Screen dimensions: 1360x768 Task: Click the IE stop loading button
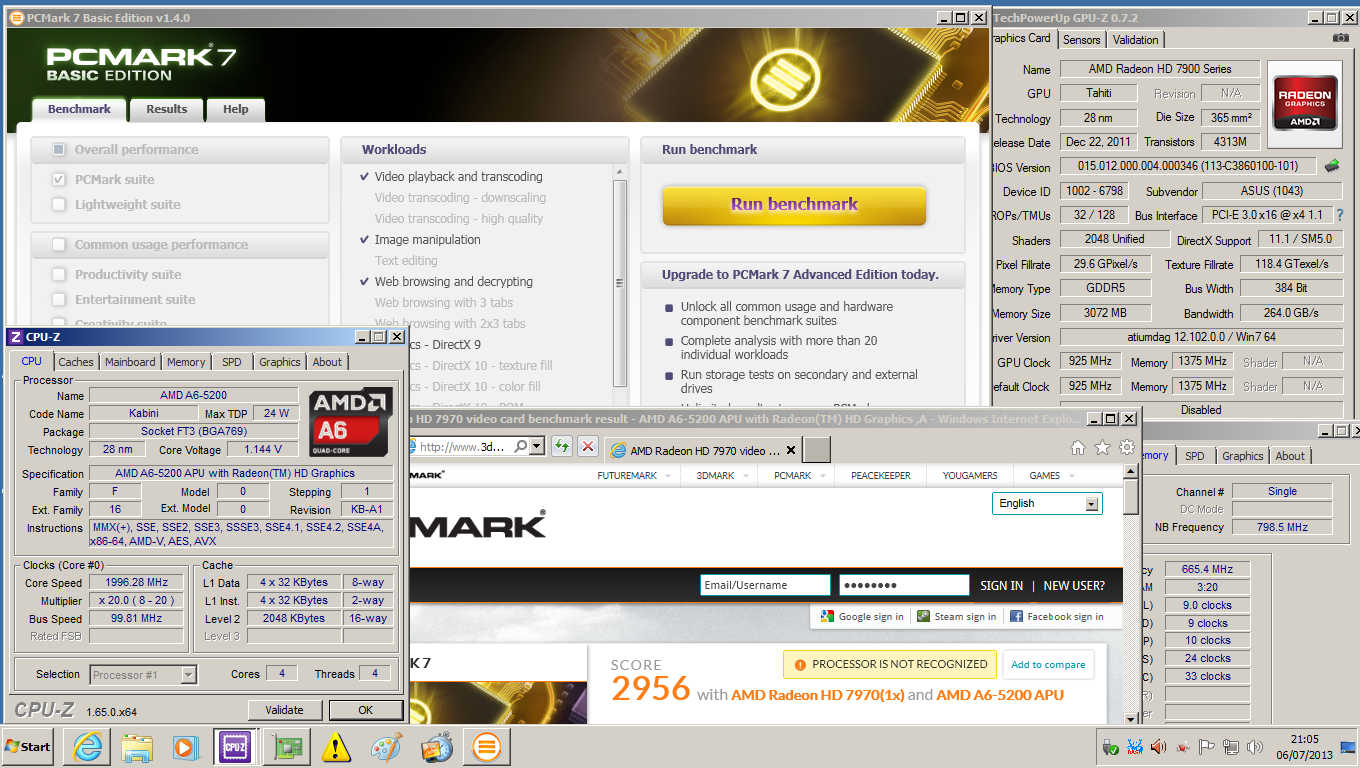(x=588, y=447)
